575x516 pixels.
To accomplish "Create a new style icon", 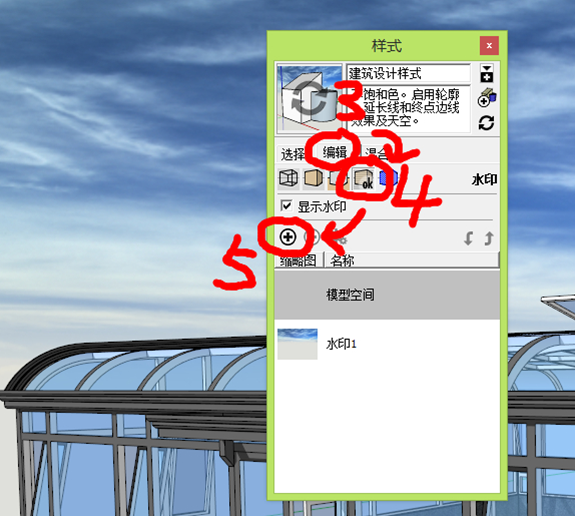I will [x=487, y=98].
